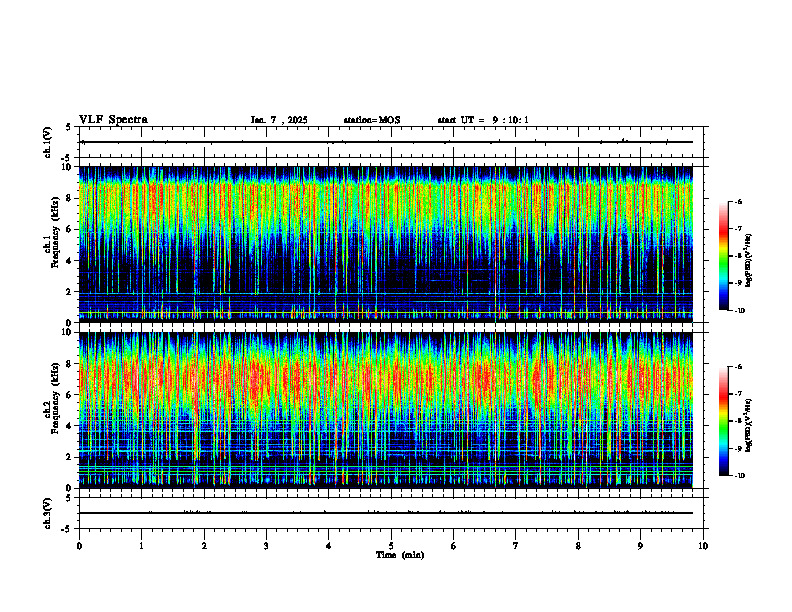Click the ch.2 spectrogram color scale bar

click(723, 421)
